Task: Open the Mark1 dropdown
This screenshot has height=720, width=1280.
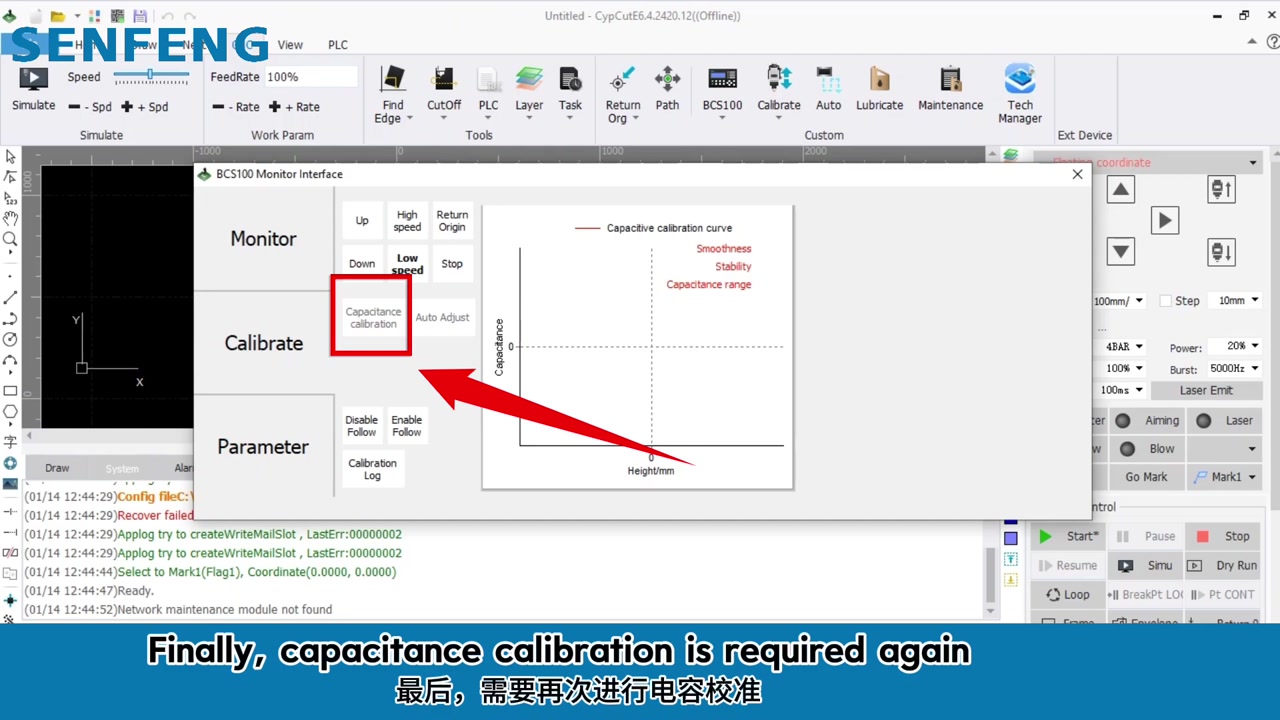Action: point(1252,477)
